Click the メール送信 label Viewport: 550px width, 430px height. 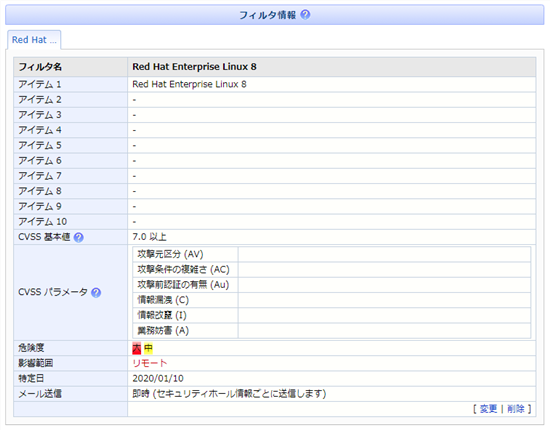[40, 394]
